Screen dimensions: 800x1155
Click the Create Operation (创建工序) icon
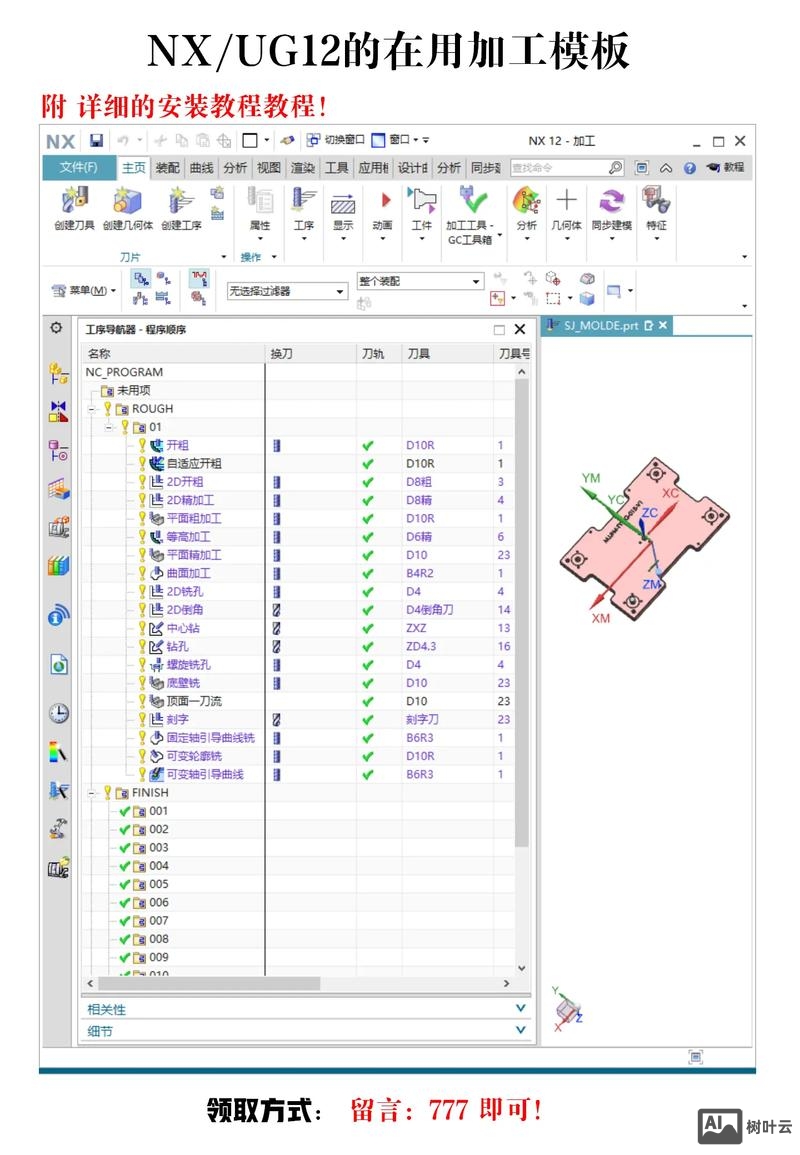coord(181,202)
